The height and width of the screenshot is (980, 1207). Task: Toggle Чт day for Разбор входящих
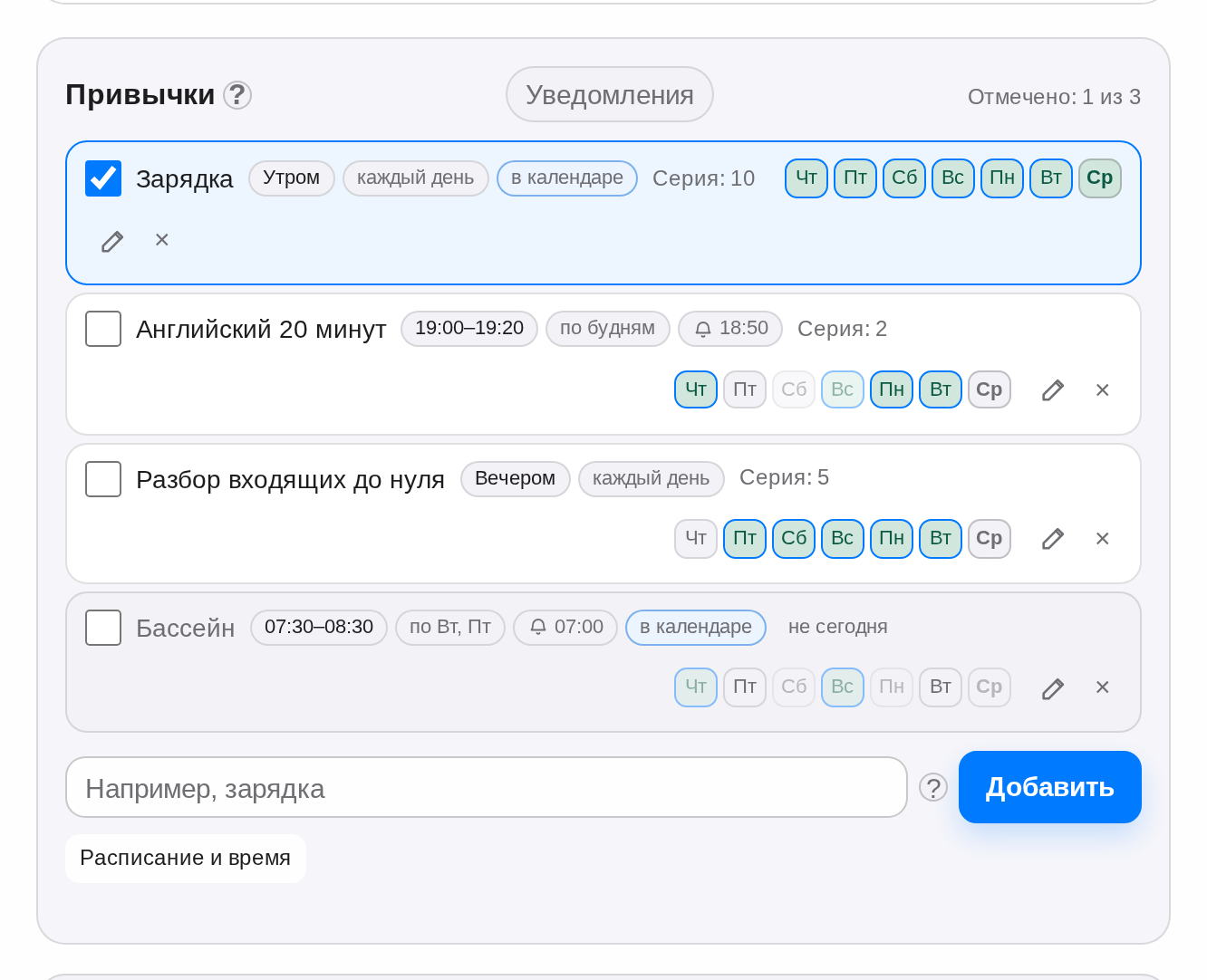[x=696, y=539]
